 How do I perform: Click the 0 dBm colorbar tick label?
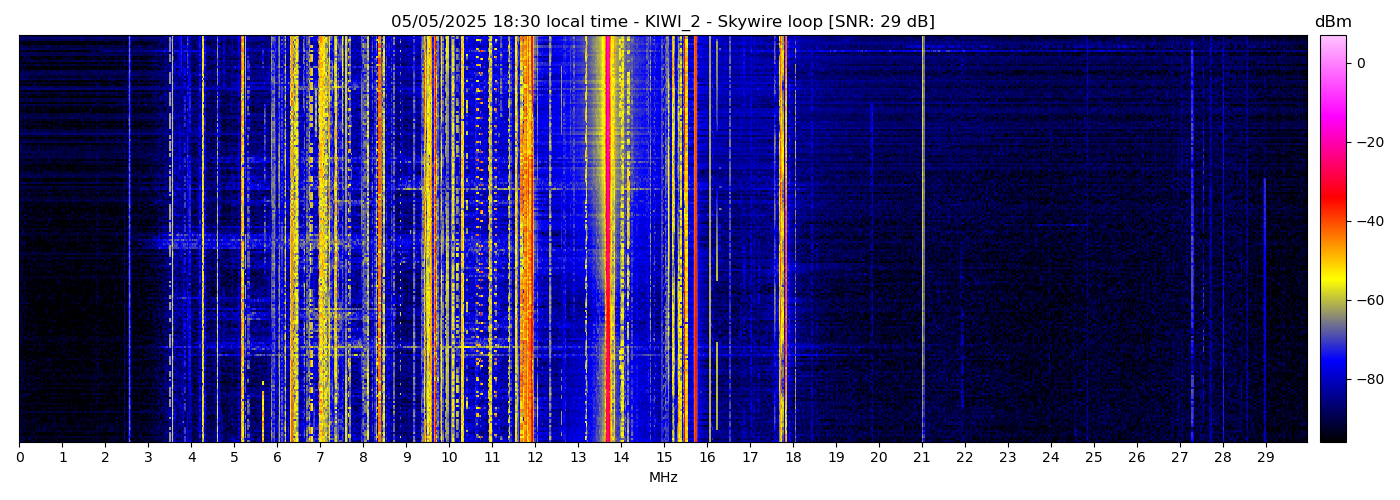coord(1360,63)
